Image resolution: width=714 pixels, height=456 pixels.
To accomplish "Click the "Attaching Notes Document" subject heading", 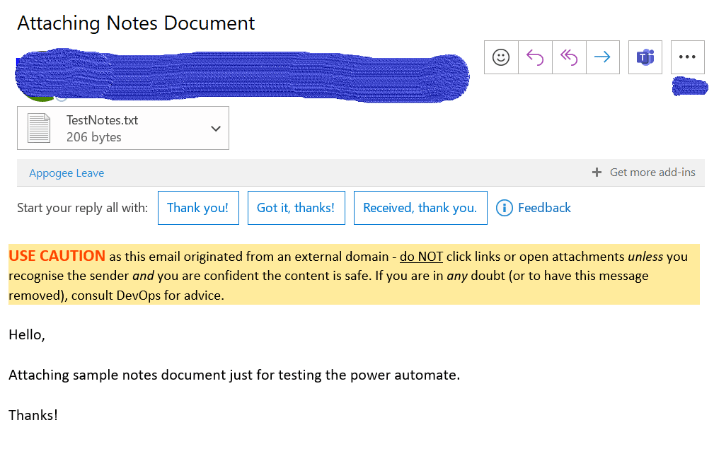I will coord(136,22).
